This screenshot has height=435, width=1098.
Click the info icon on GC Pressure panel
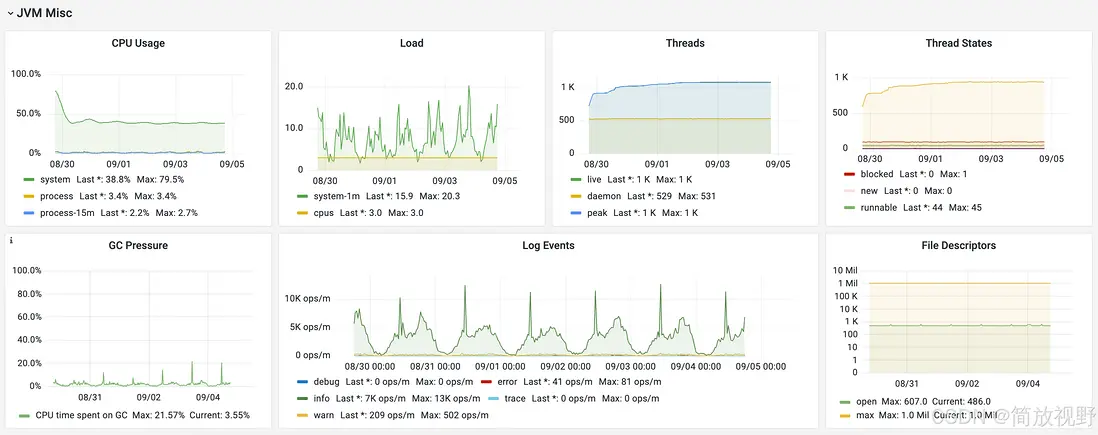pos(11,240)
